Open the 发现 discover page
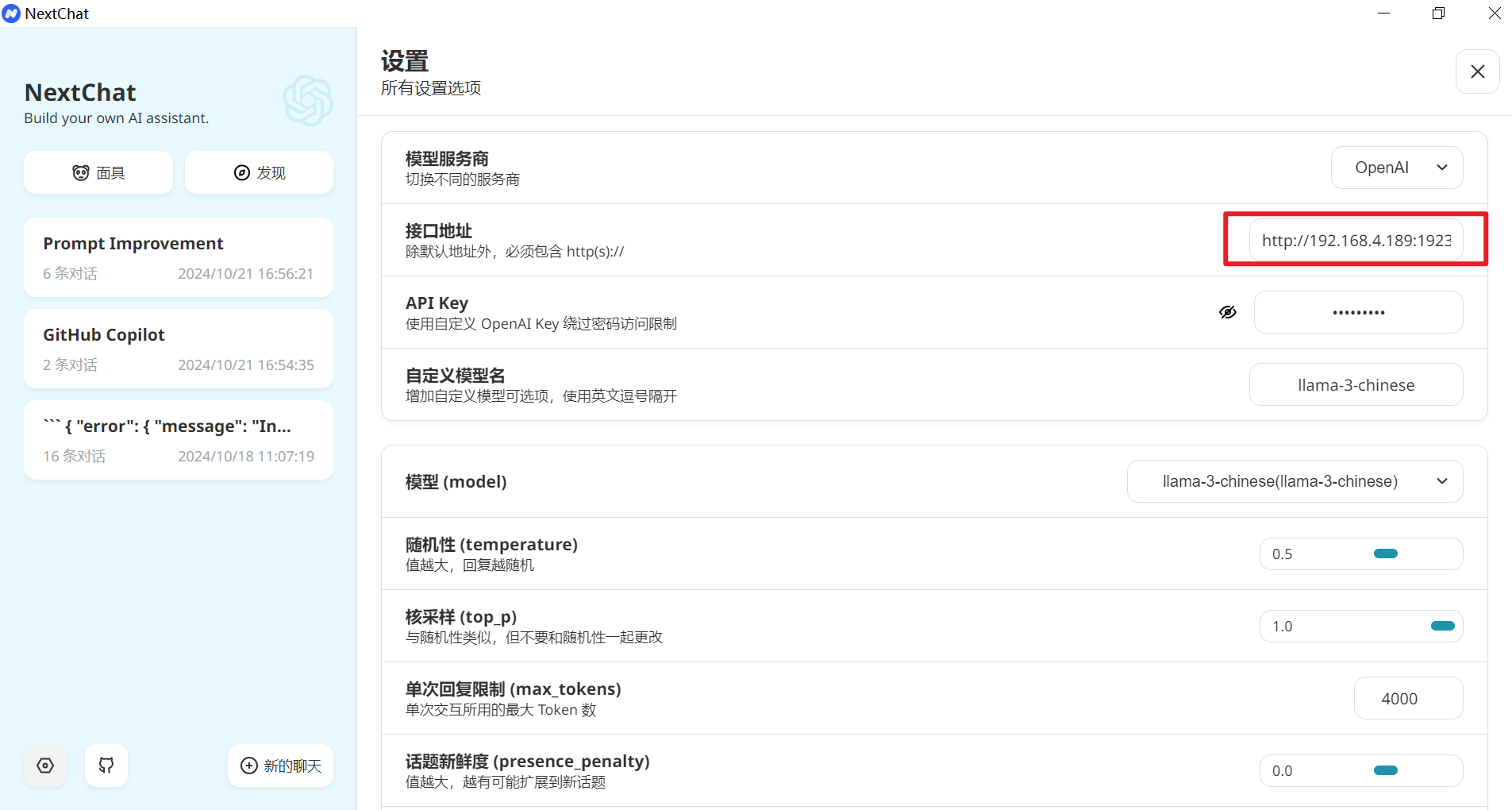The image size is (1512, 810). tap(259, 173)
